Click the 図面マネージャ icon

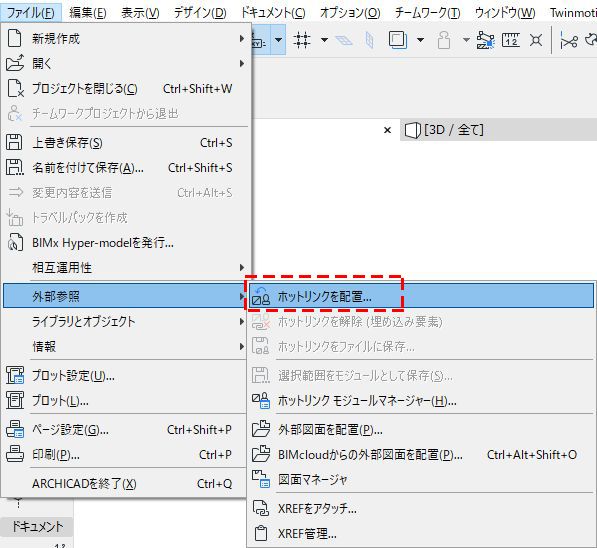pos(261,479)
